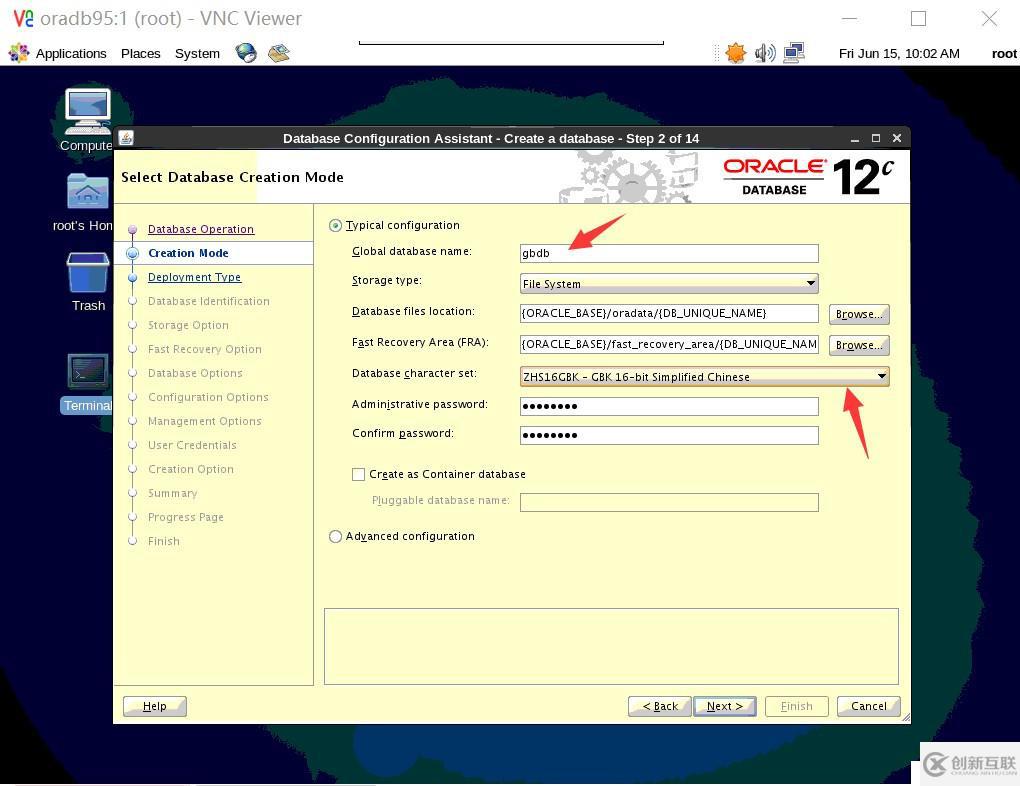Go to Database Operation step
Viewport: 1020px width, 786px height.
201,229
